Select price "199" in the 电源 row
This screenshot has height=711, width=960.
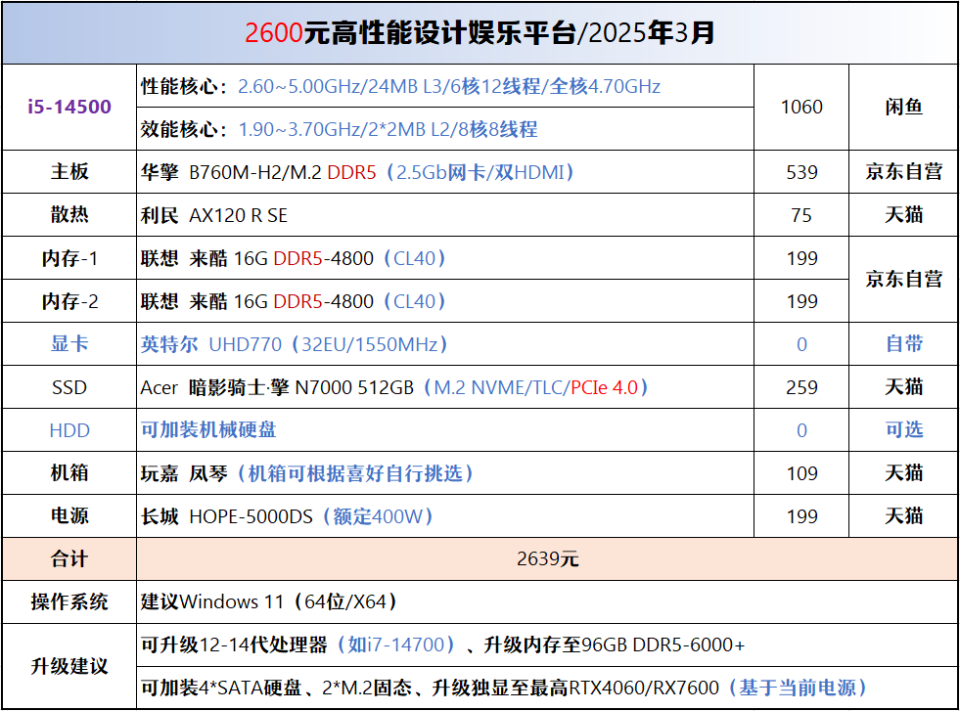[x=802, y=516]
